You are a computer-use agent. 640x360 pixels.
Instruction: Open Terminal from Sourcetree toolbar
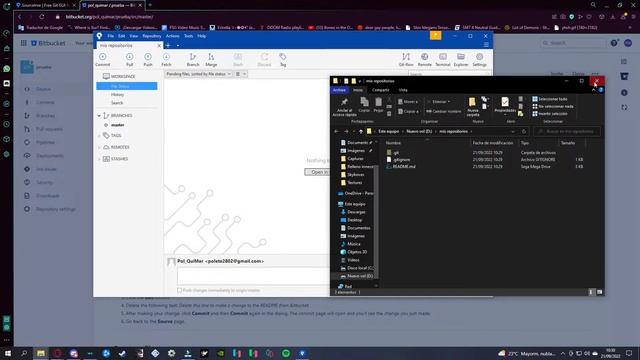[x=442, y=59]
